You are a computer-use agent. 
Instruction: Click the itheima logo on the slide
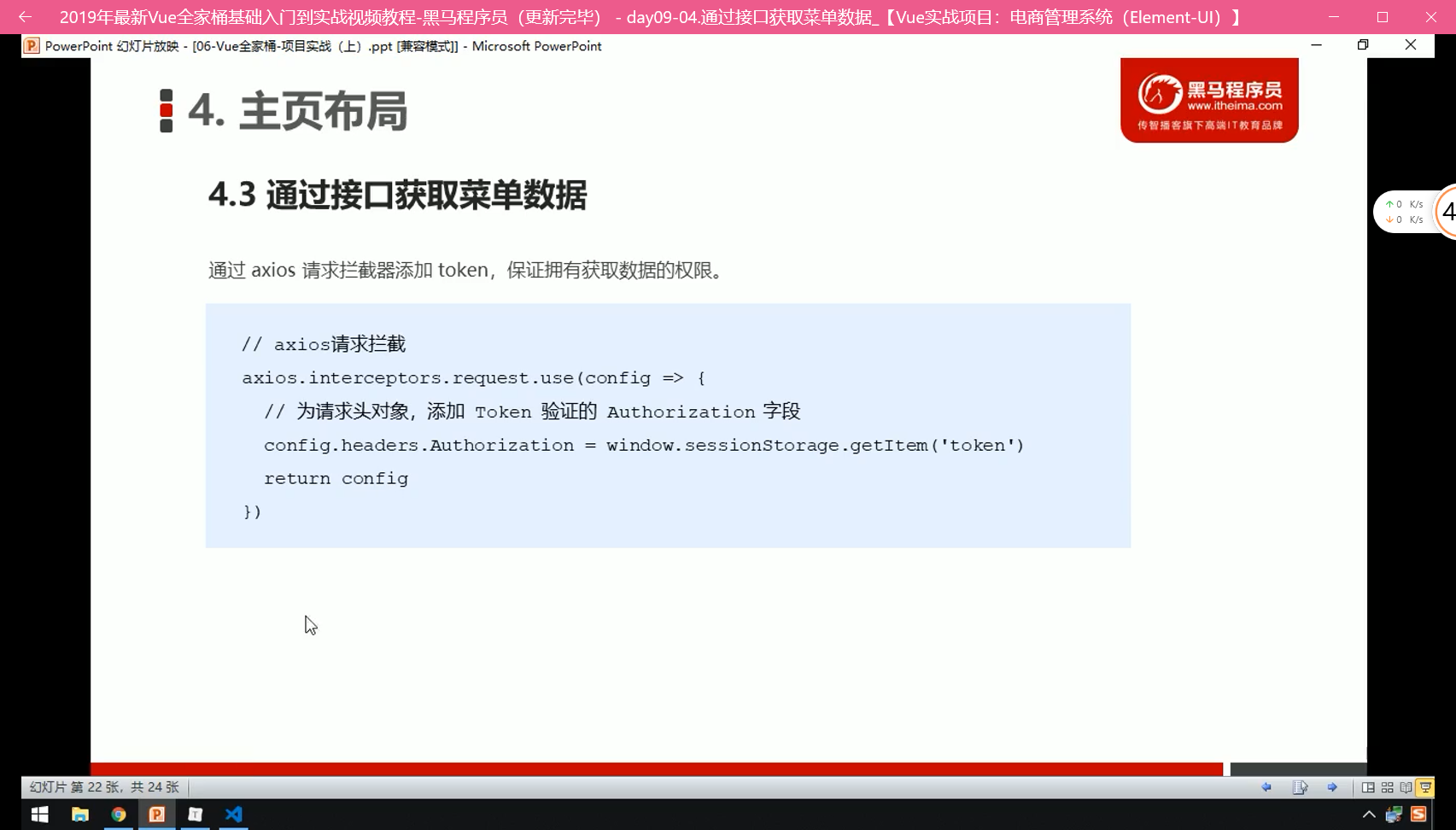pyautogui.click(x=1209, y=101)
